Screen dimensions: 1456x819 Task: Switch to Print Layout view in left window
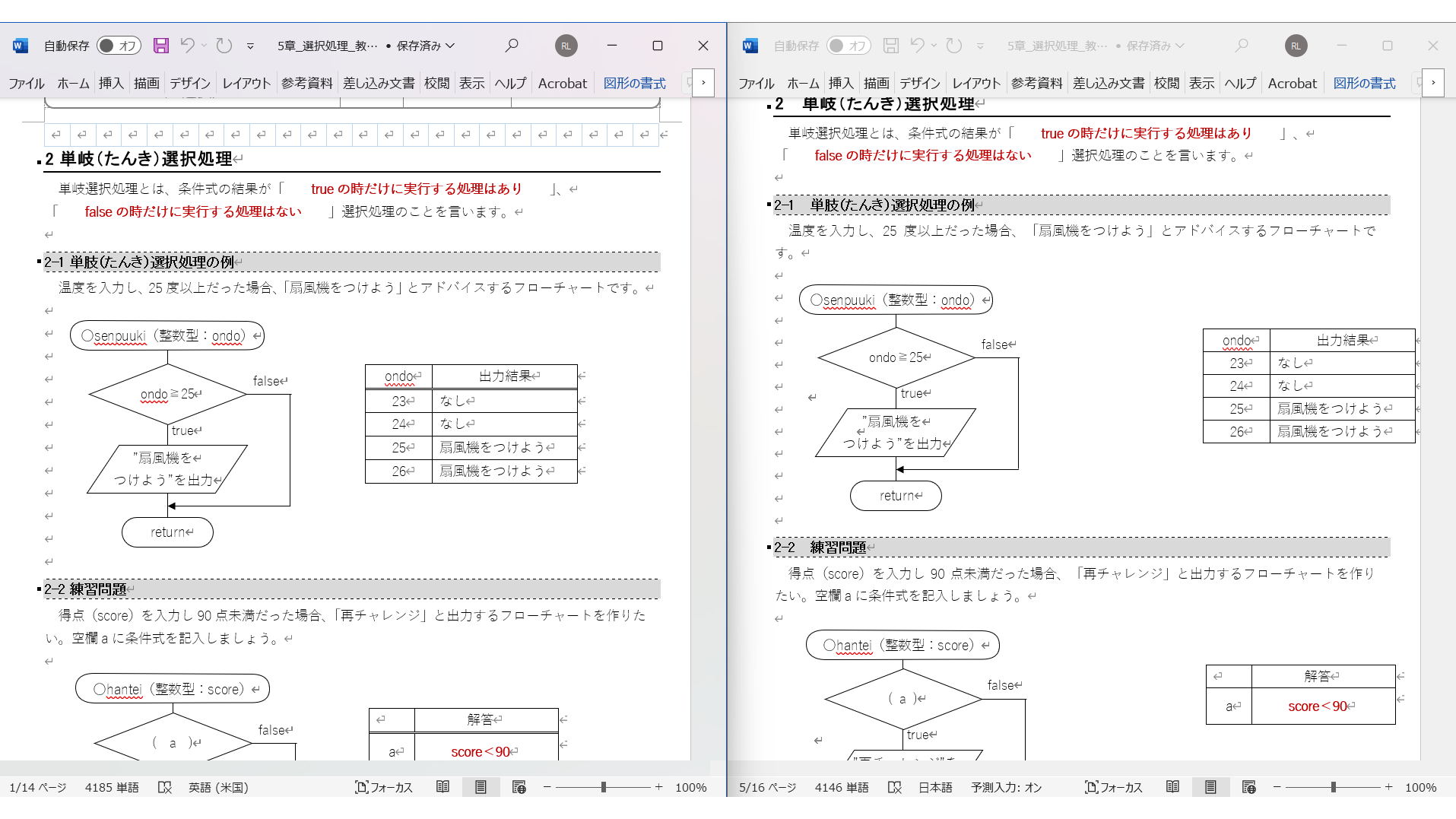[x=481, y=787]
